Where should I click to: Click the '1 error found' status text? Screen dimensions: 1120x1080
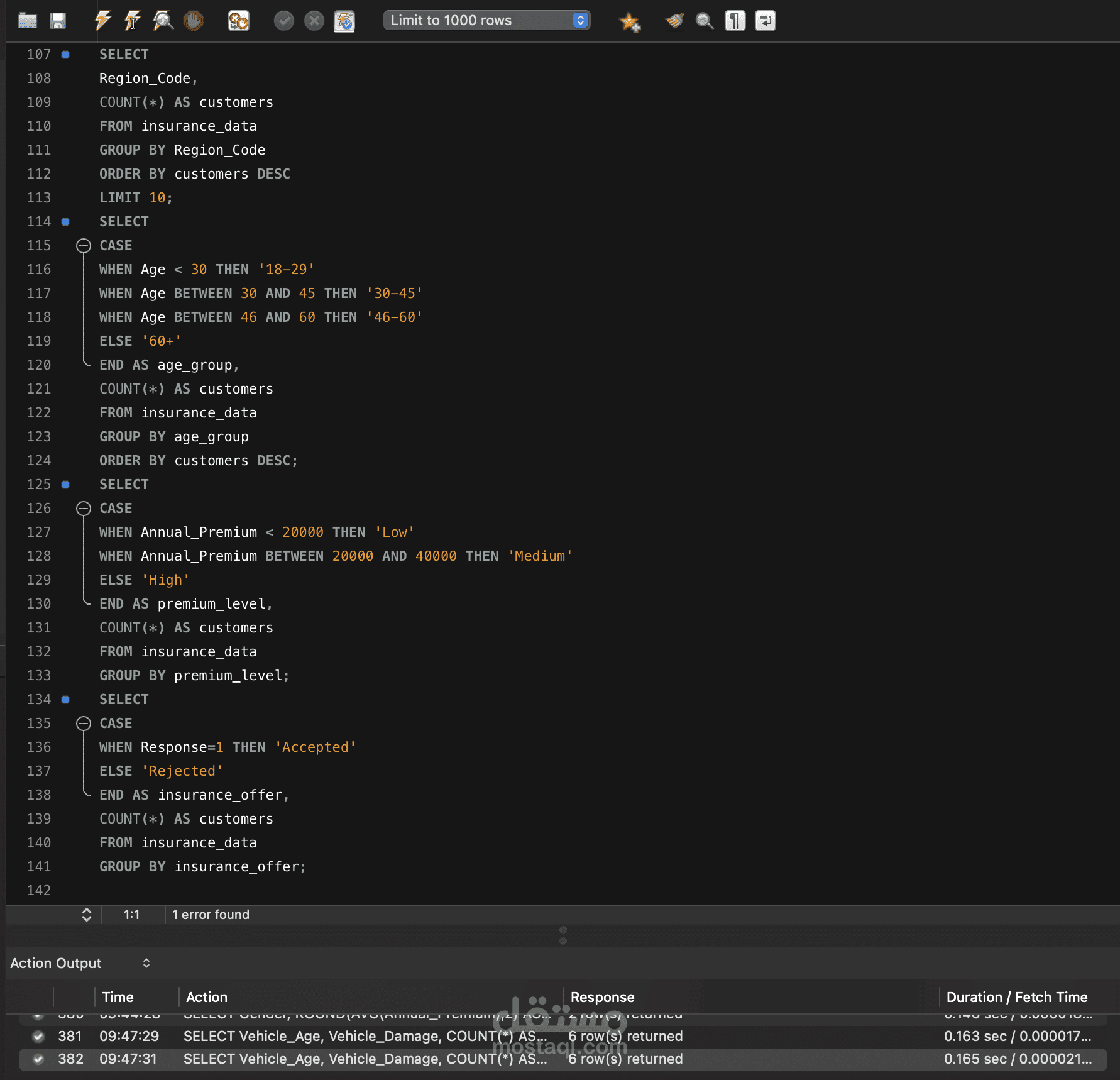tap(211, 915)
